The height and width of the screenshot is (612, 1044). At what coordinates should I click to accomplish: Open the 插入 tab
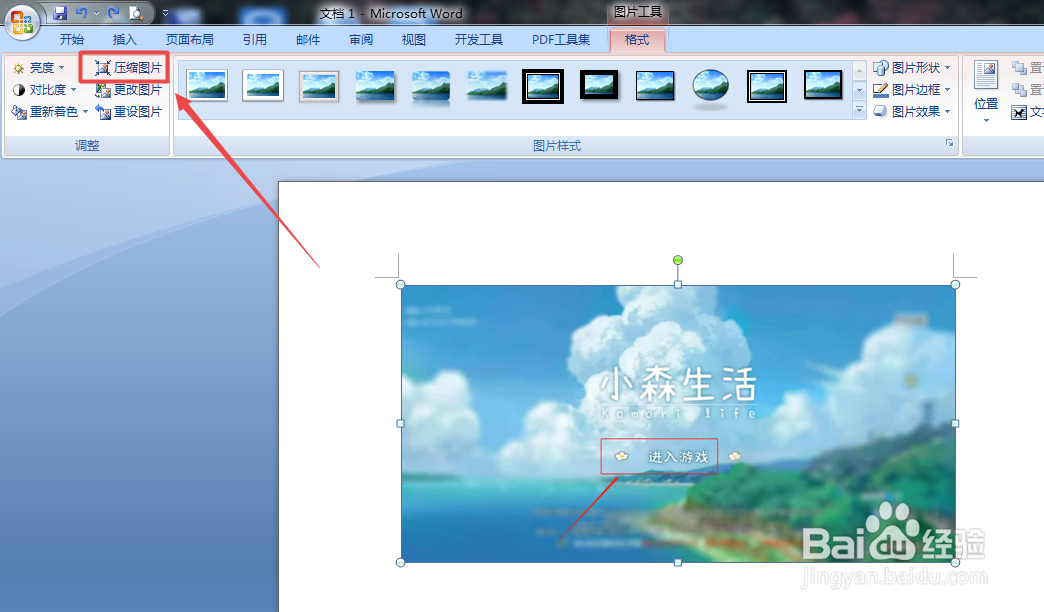coord(125,40)
